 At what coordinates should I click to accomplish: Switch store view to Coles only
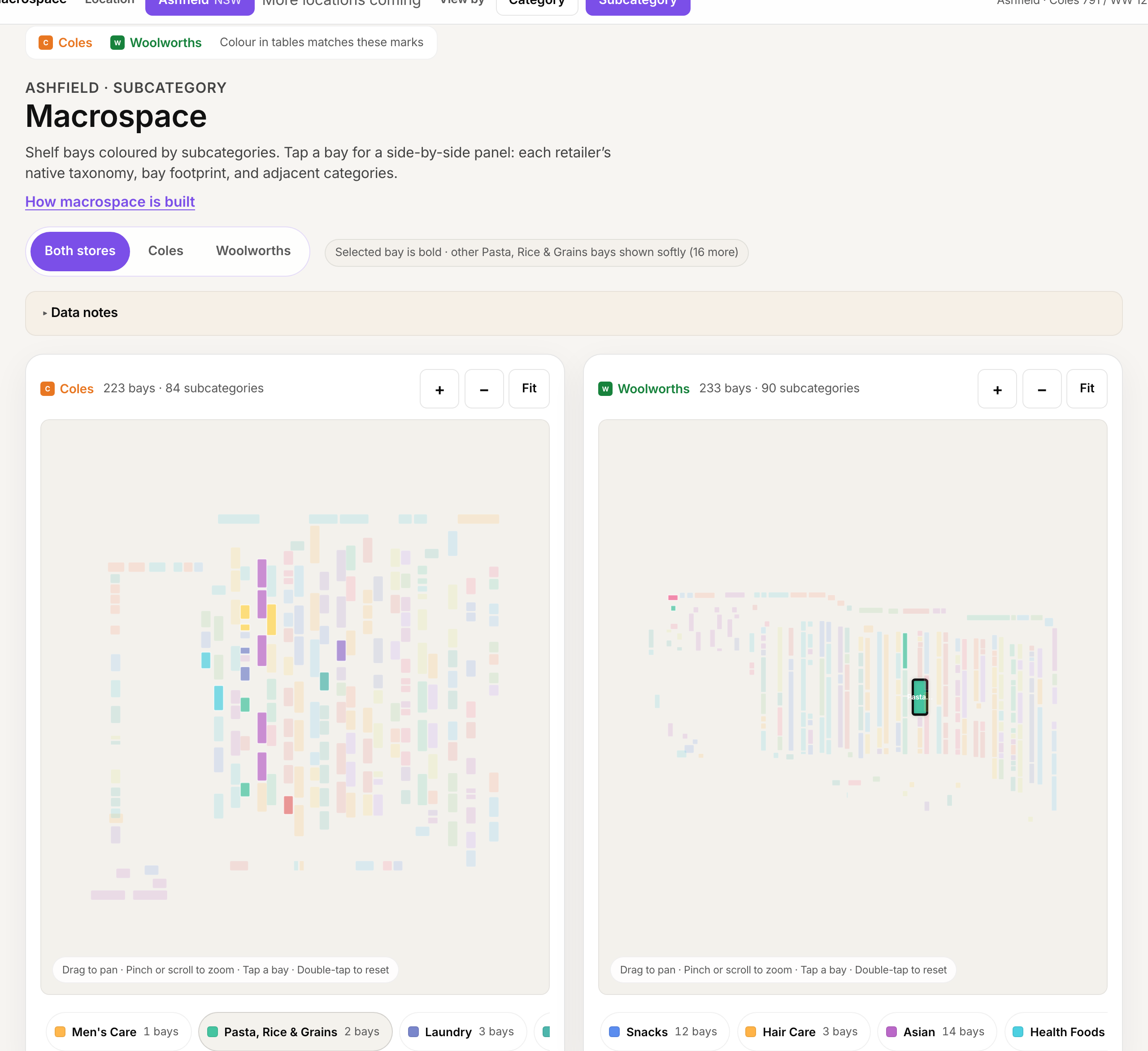pos(166,251)
